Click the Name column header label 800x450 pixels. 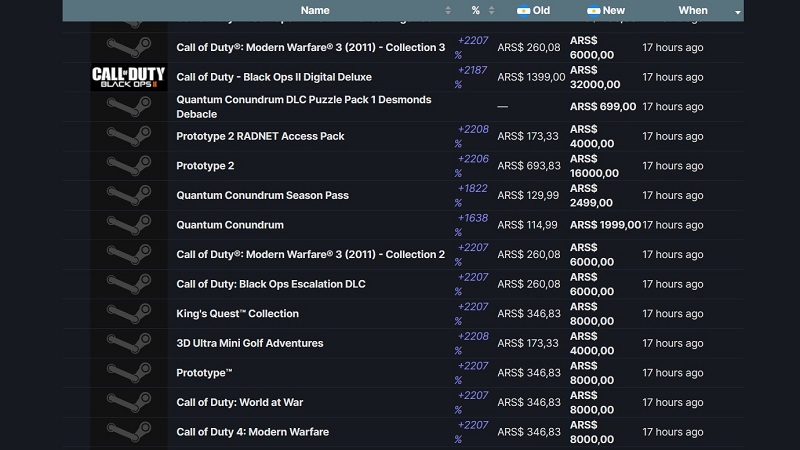[x=315, y=11]
